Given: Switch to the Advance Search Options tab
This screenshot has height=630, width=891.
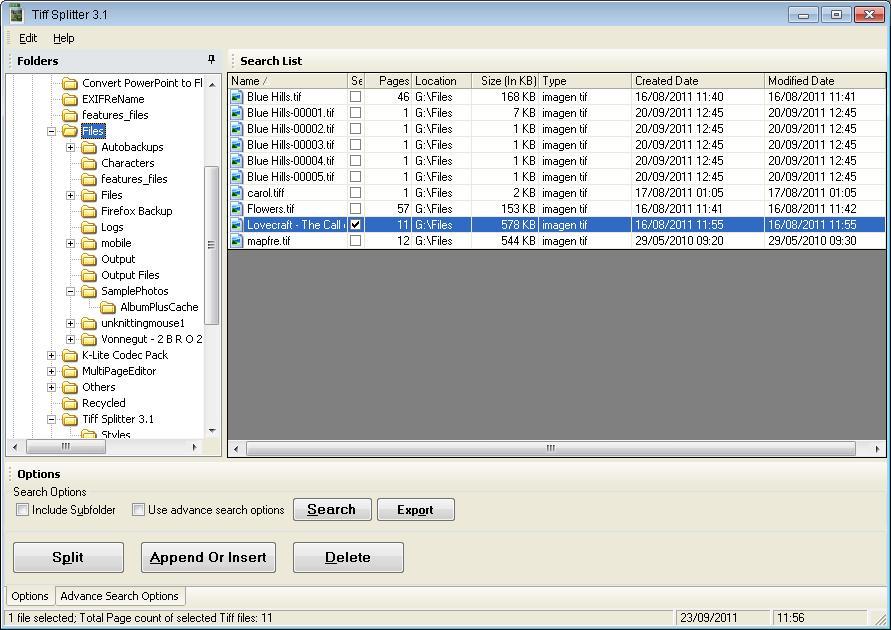Looking at the screenshot, I should tap(119, 596).
